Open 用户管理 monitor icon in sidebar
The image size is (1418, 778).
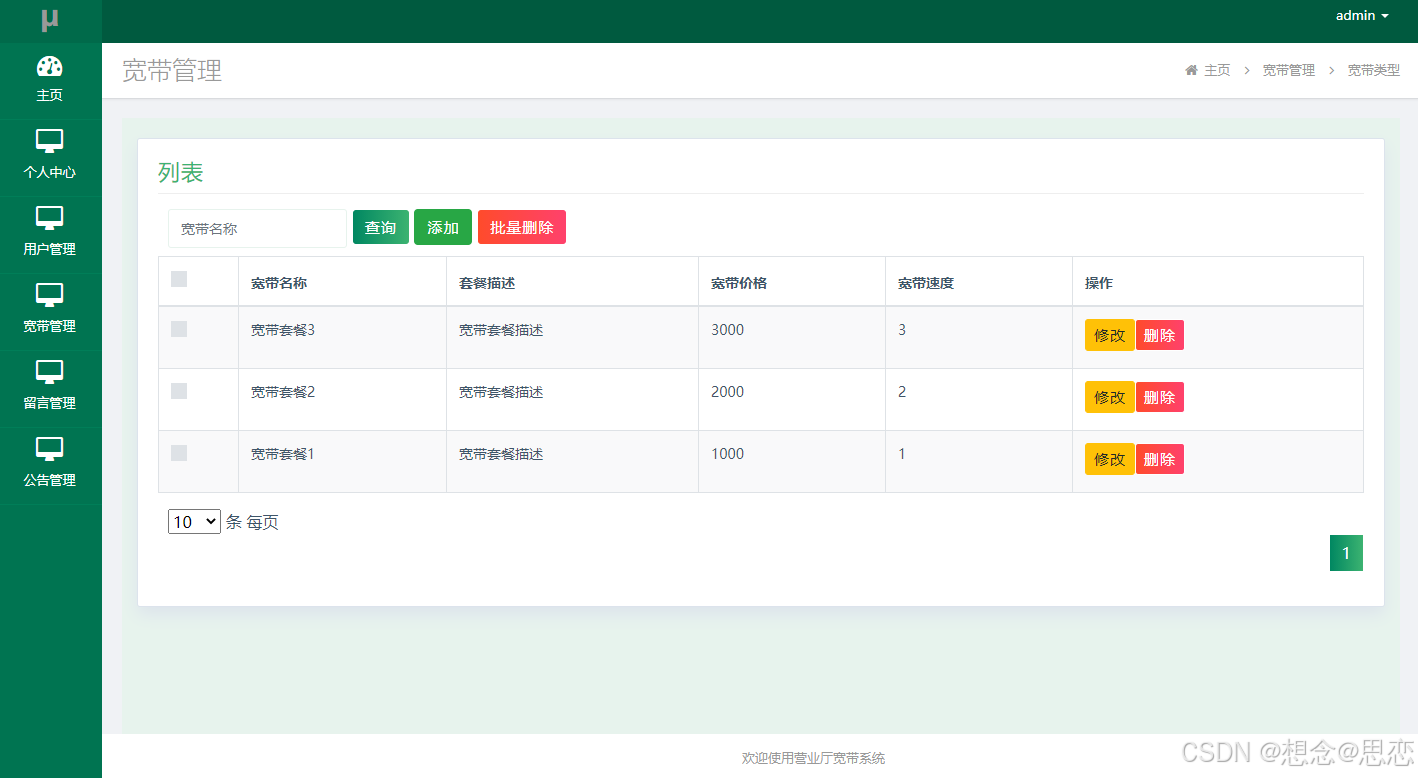(x=50, y=218)
